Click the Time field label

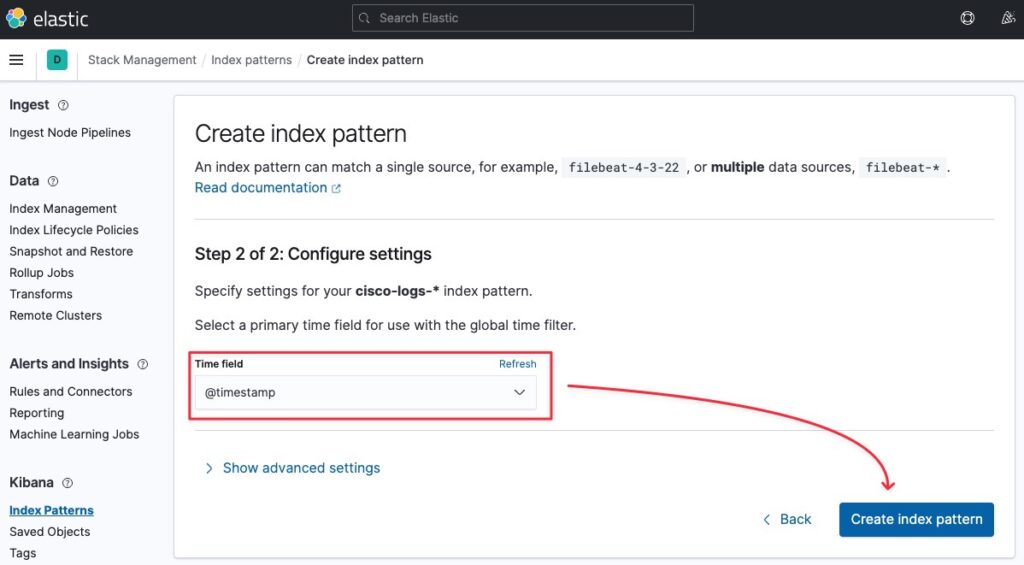pos(219,364)
